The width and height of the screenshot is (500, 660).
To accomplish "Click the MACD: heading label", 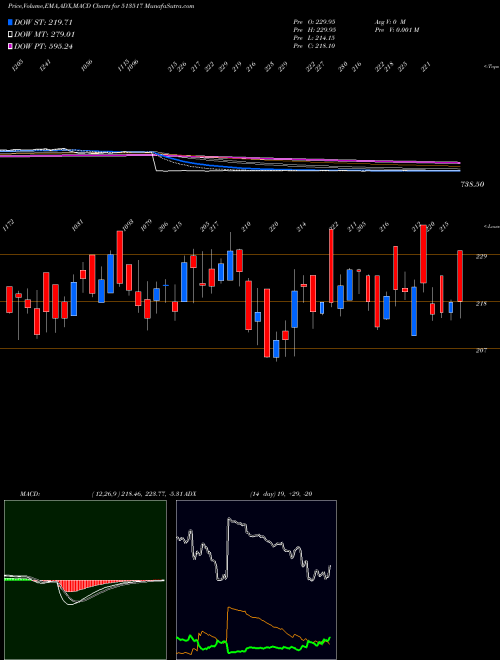I will (x=30, y=494).
